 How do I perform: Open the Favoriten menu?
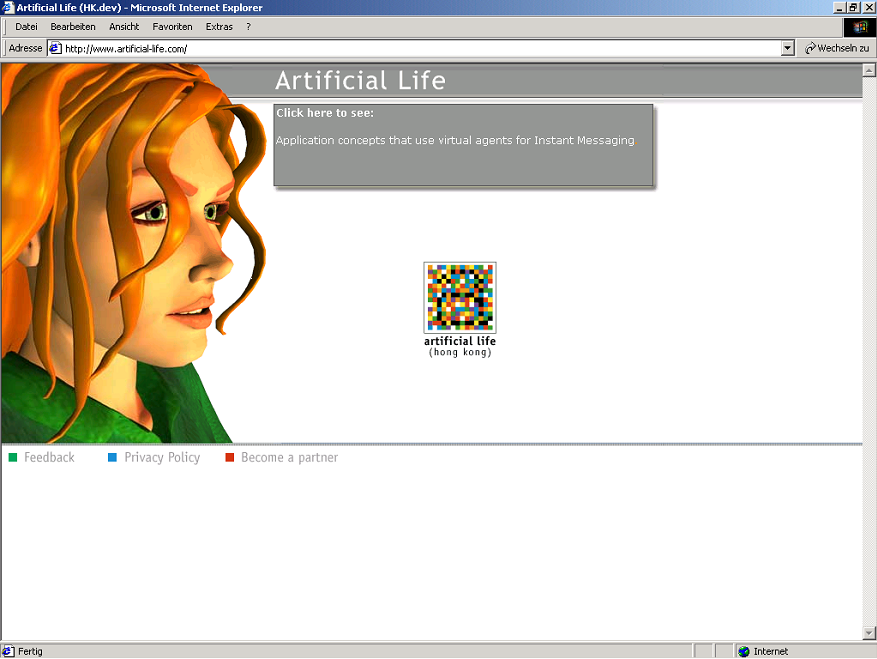pos(172,27)
